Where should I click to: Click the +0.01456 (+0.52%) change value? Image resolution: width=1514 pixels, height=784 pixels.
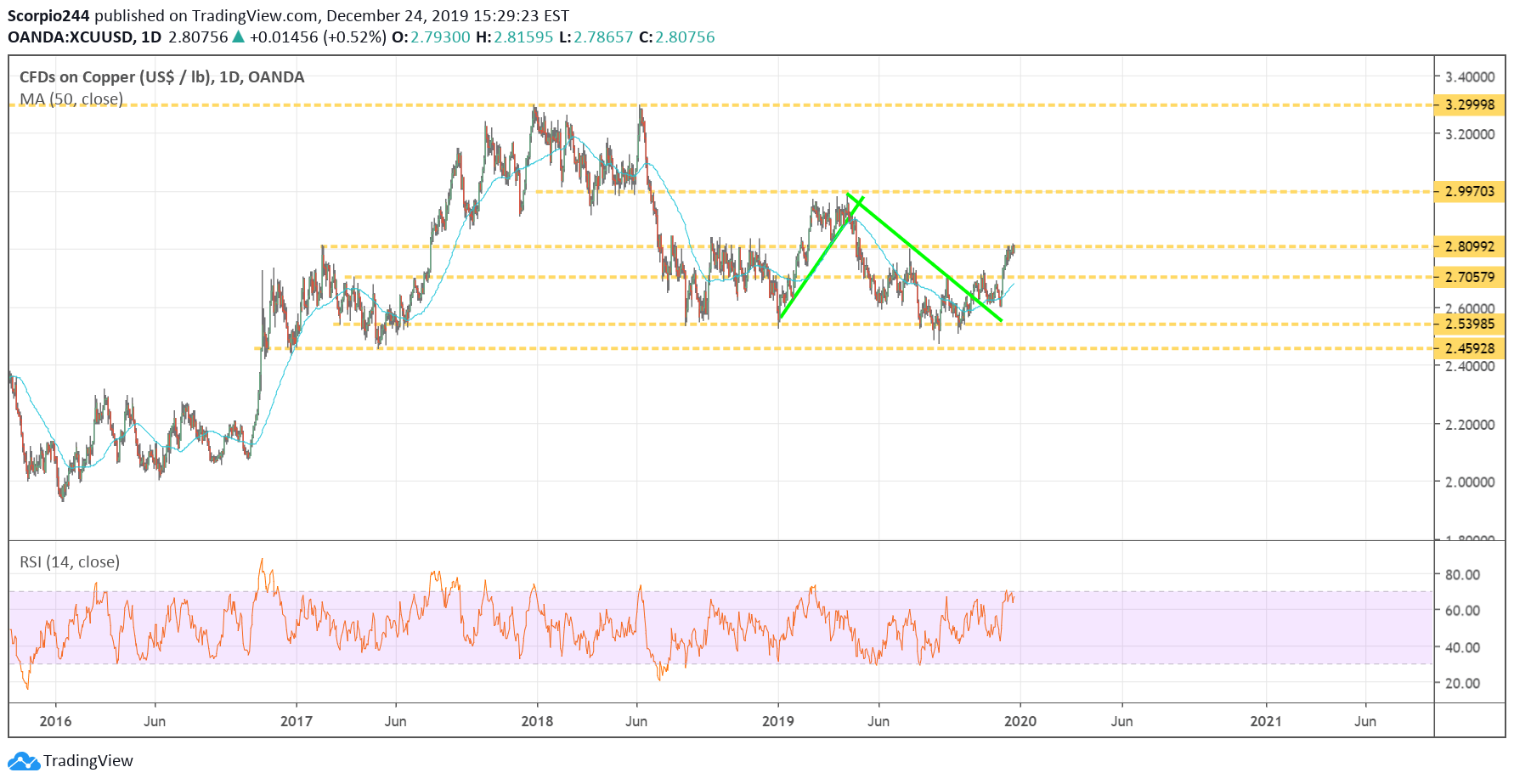pyautogui.click(x=318, y=37)
